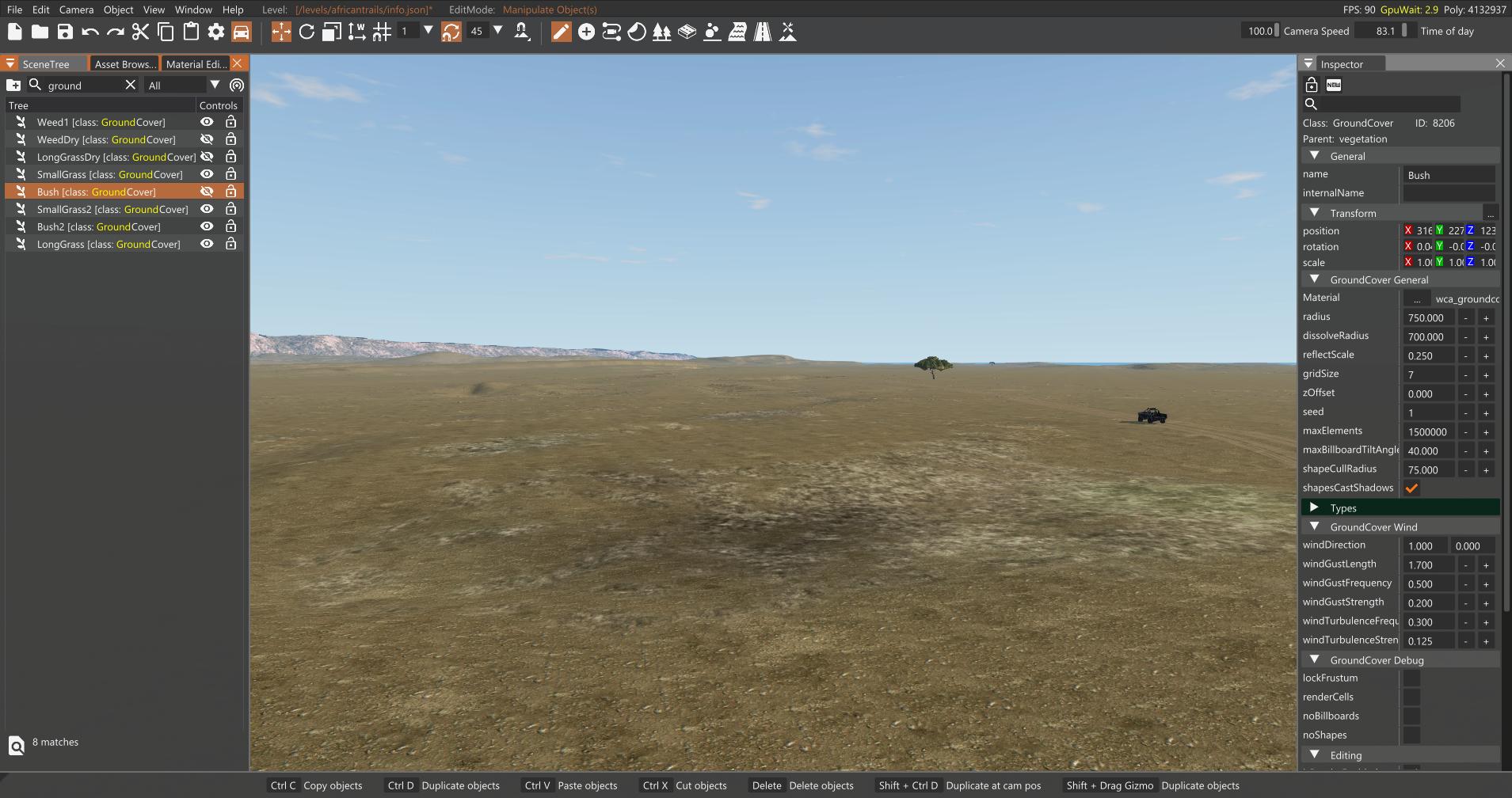The image size is (1512, 798).
Task: Open the rotation snap angle dropdown arrow
Action: [x=498, y=31]
